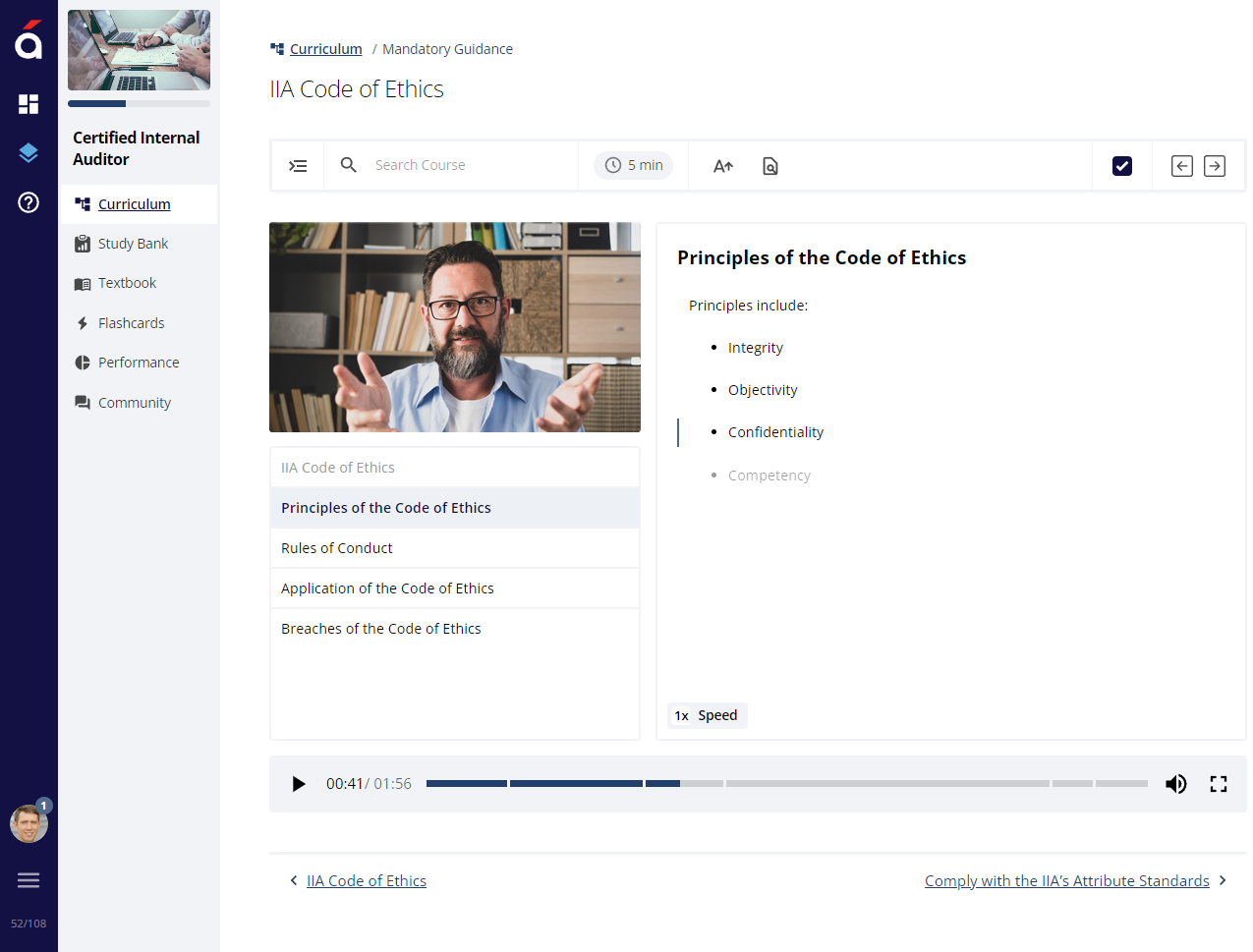
Task: Click the Flashcards lightning bolt icon
Action: (x=81, y=322)
